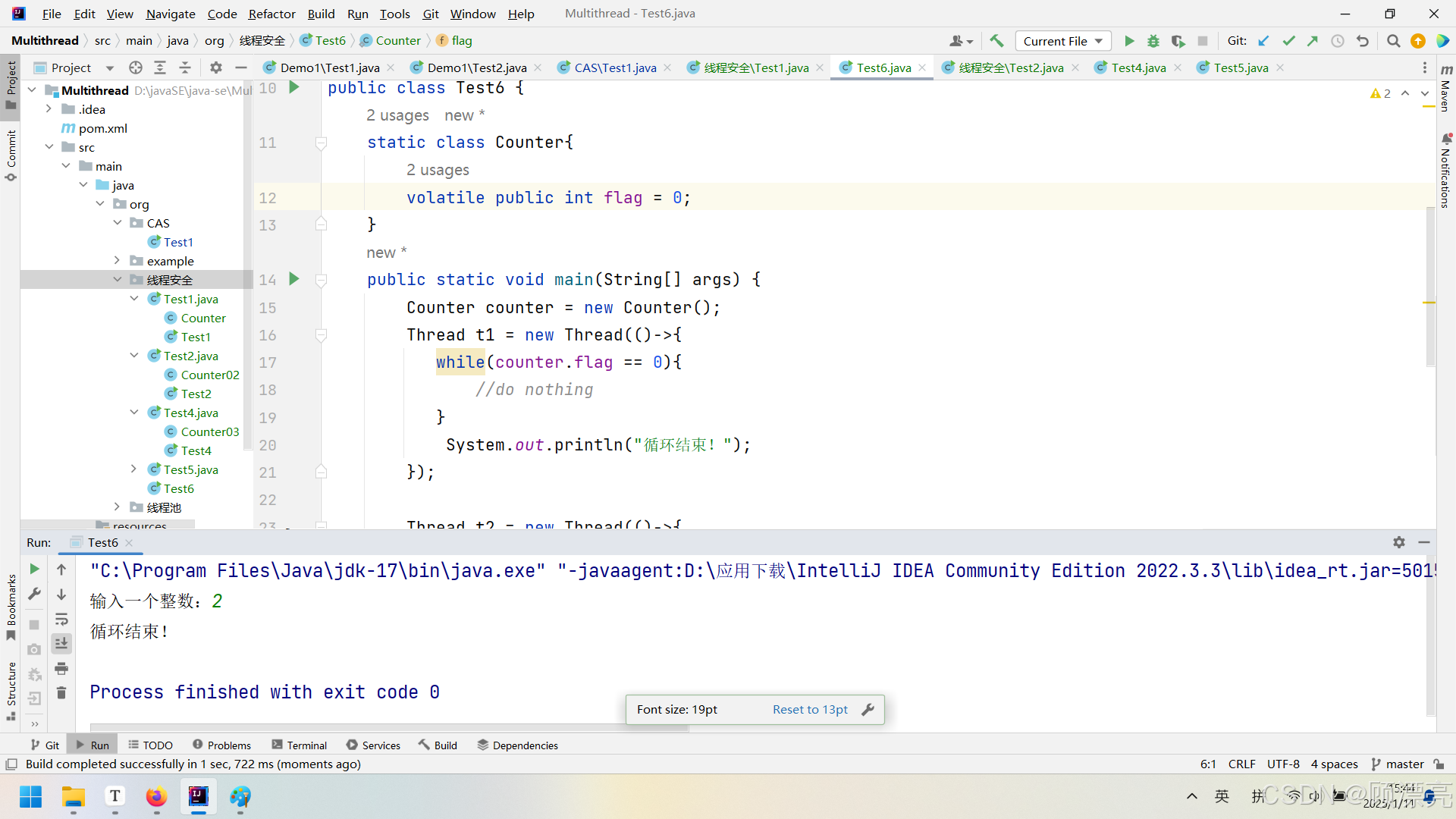Open the Refactor menu
This screenshot has height=819, width=1456.
[x=271, y=14]
